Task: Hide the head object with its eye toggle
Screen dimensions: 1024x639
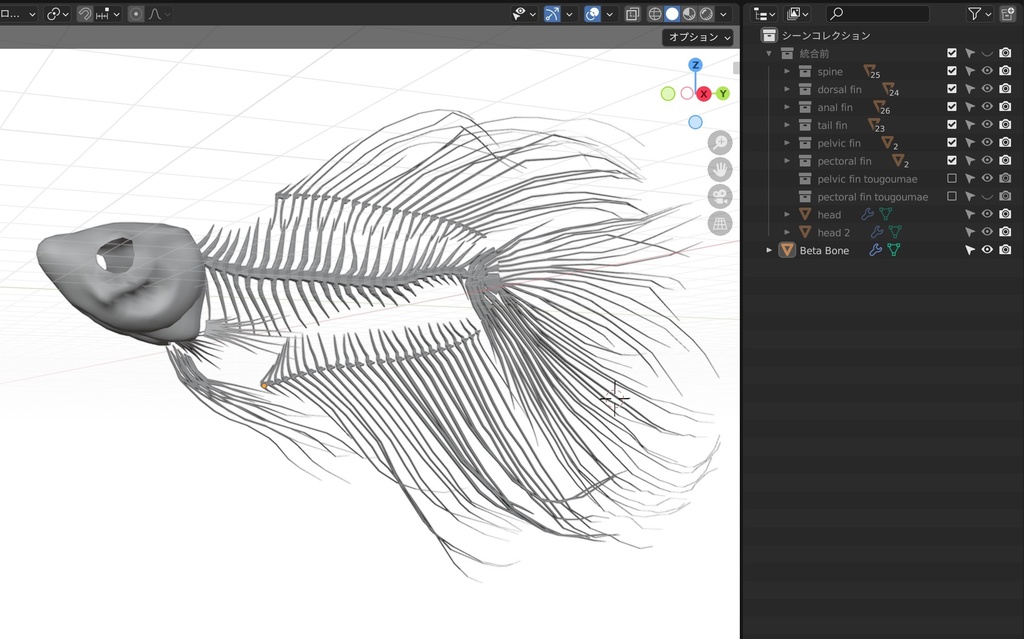Action: 986,214
